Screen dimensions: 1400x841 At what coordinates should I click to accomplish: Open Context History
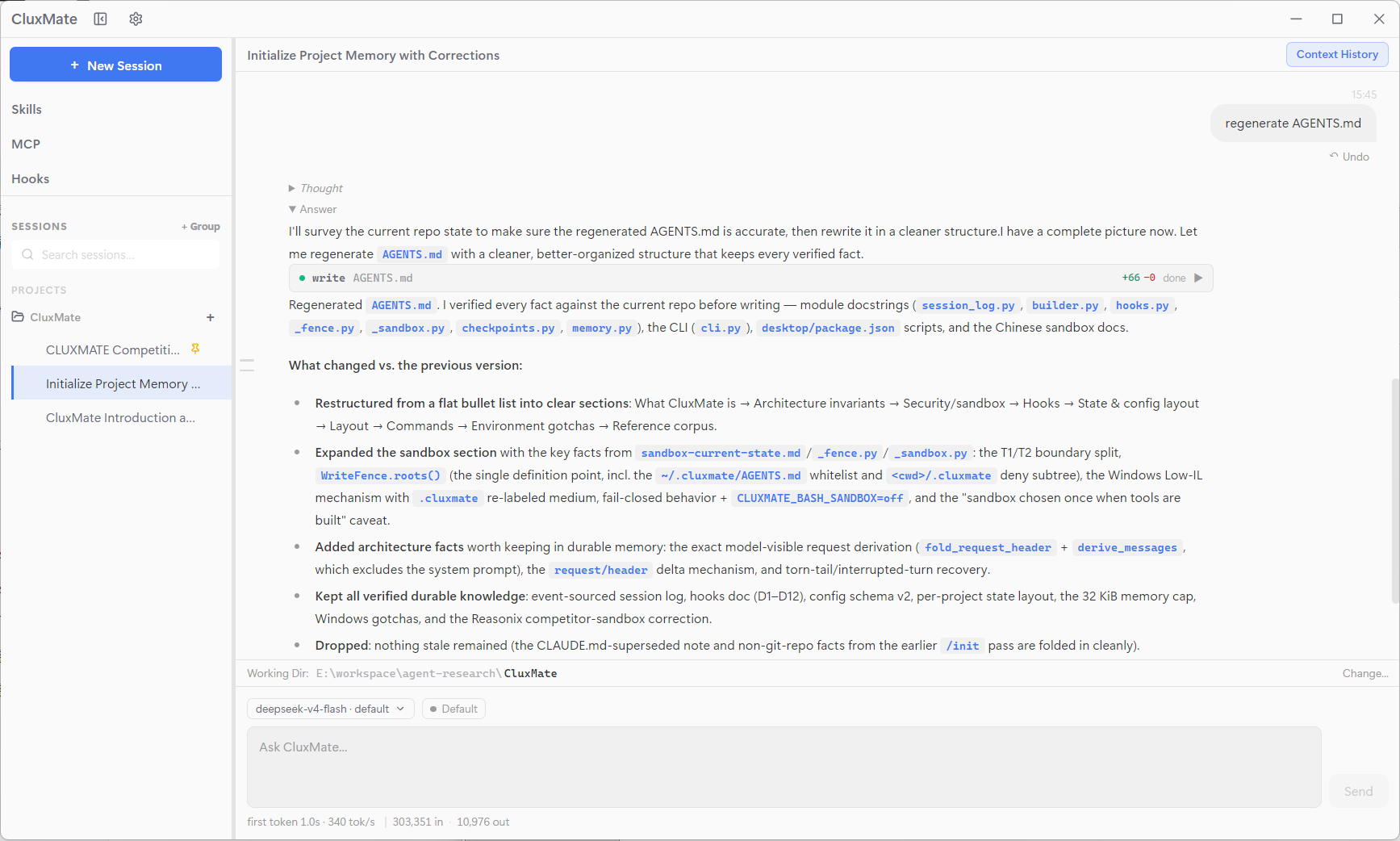[1337, 54]
